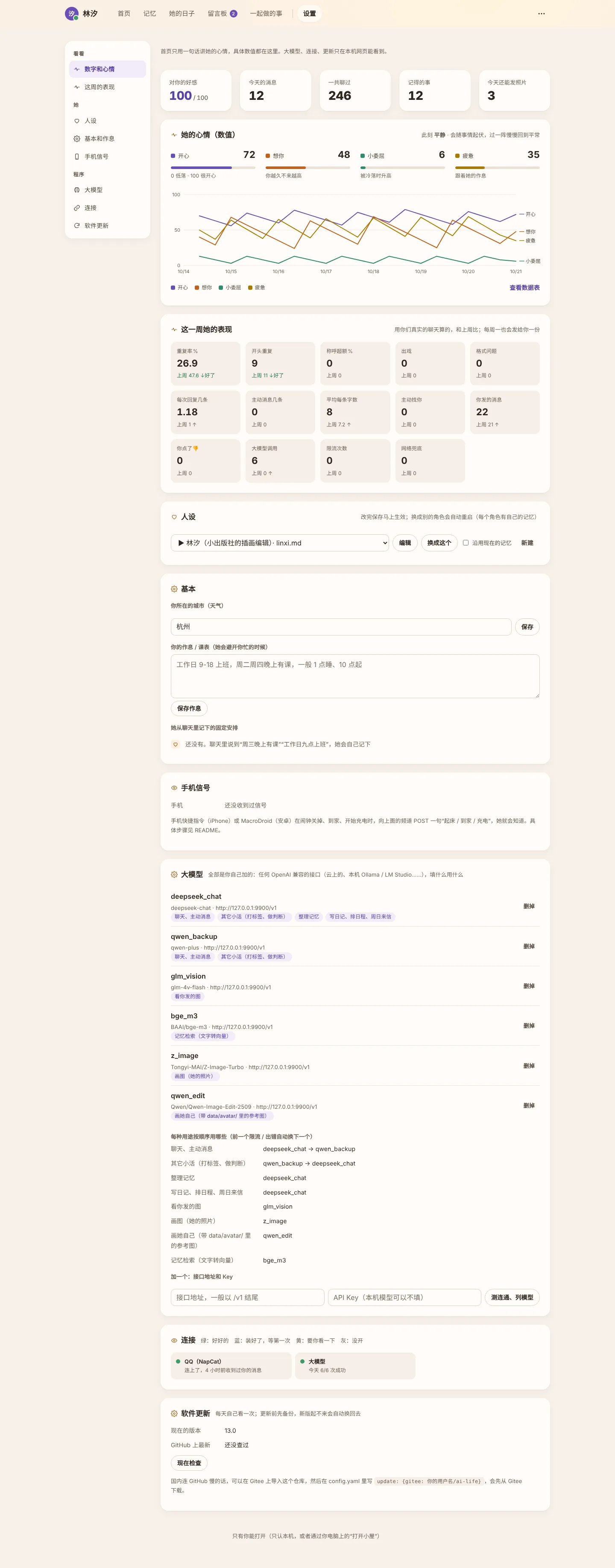615x1568 pixels.
Task: Go to the 首页 tab
Action: [124, 13]
